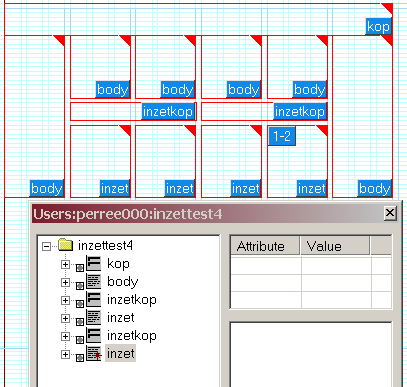The image size is (407, 387).
Task: Click the body label in far-left column
Action: pyautogui.click(x=46, y=189)
